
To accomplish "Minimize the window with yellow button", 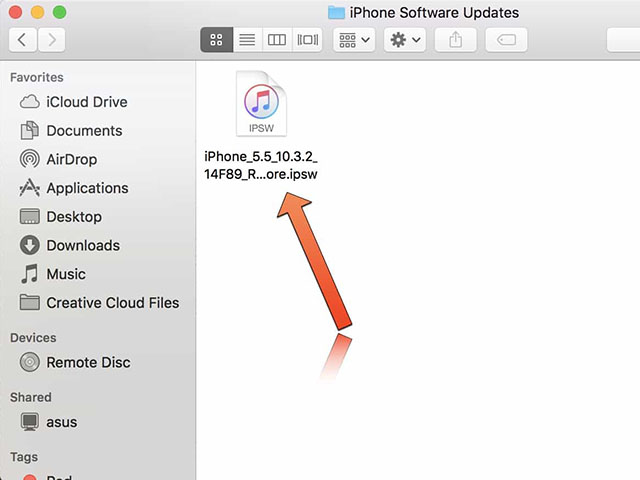I will point(38,12).
